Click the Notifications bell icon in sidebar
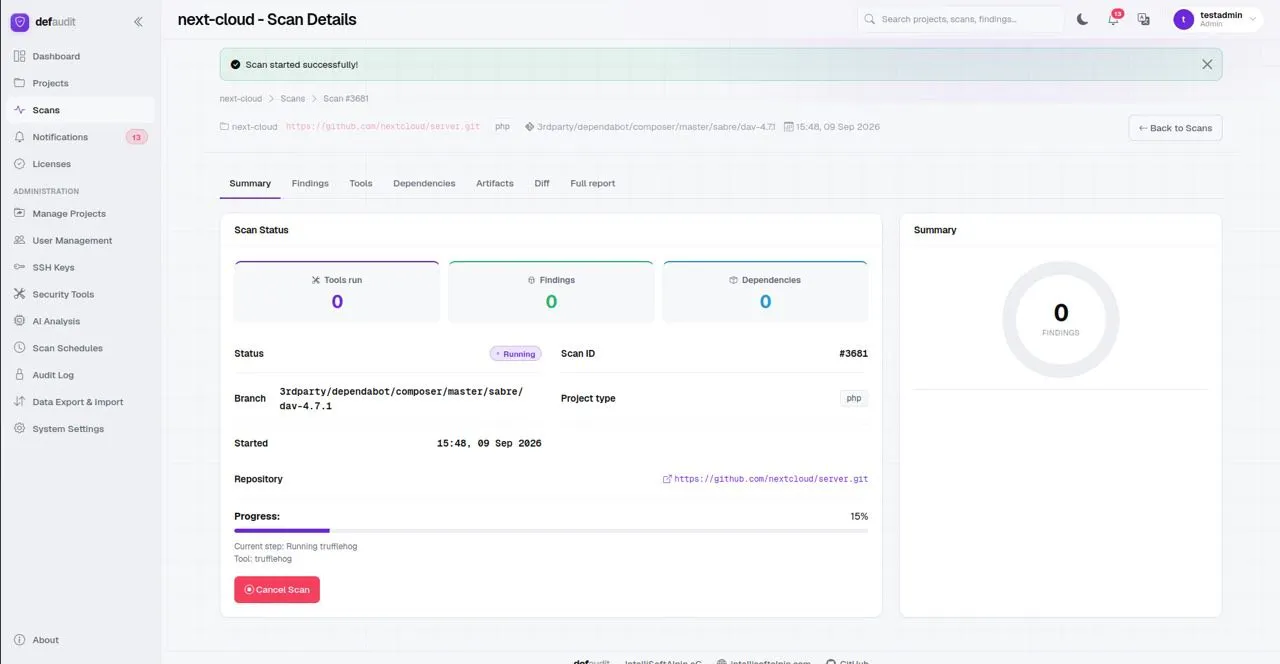The width and height of the screenshot is (1280, 664). pos(20,137)
